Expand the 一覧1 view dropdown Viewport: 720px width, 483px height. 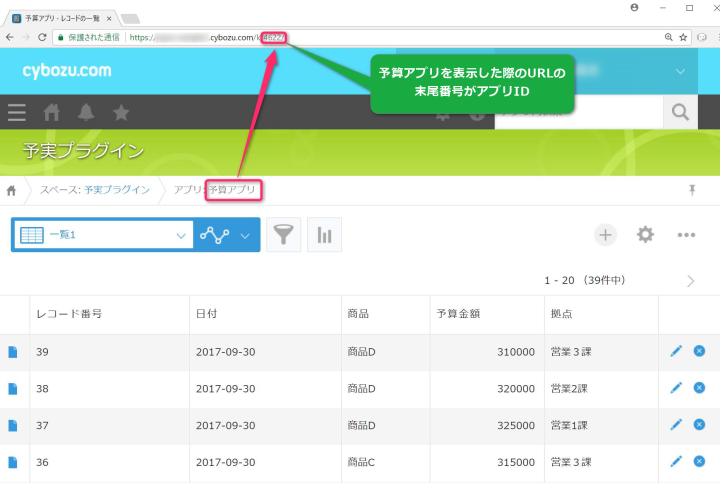181,236
